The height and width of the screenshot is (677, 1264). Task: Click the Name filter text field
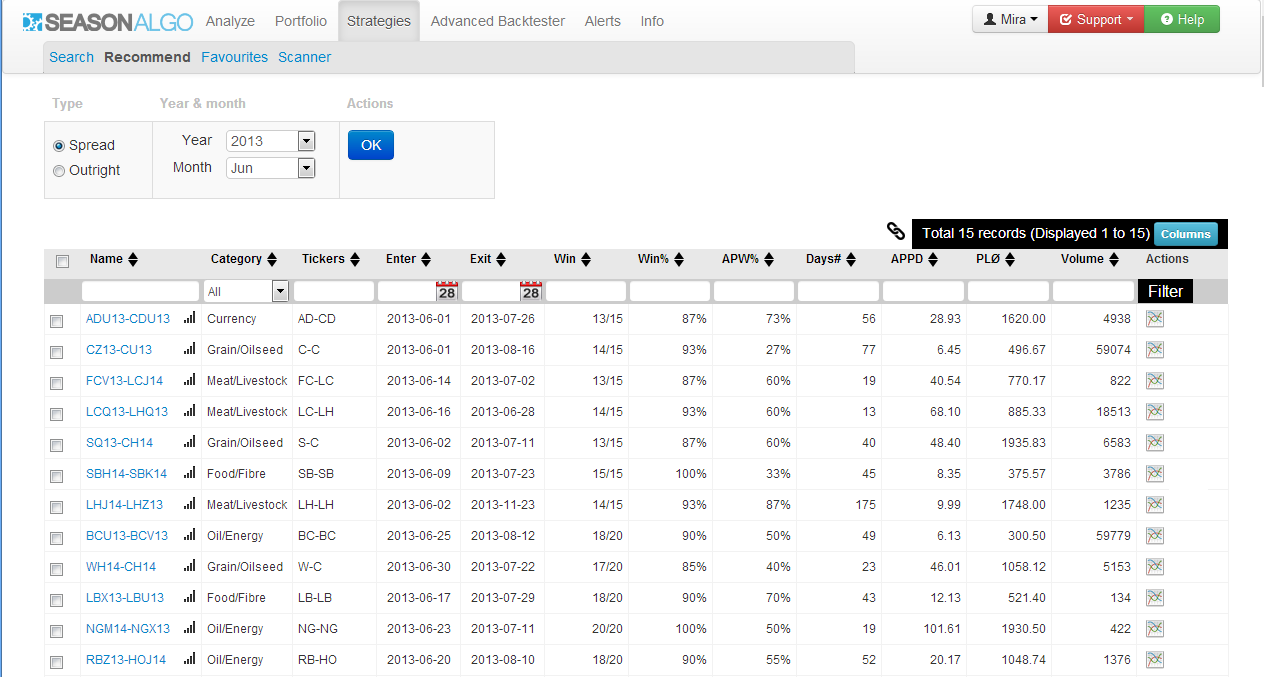click(140, 291)
